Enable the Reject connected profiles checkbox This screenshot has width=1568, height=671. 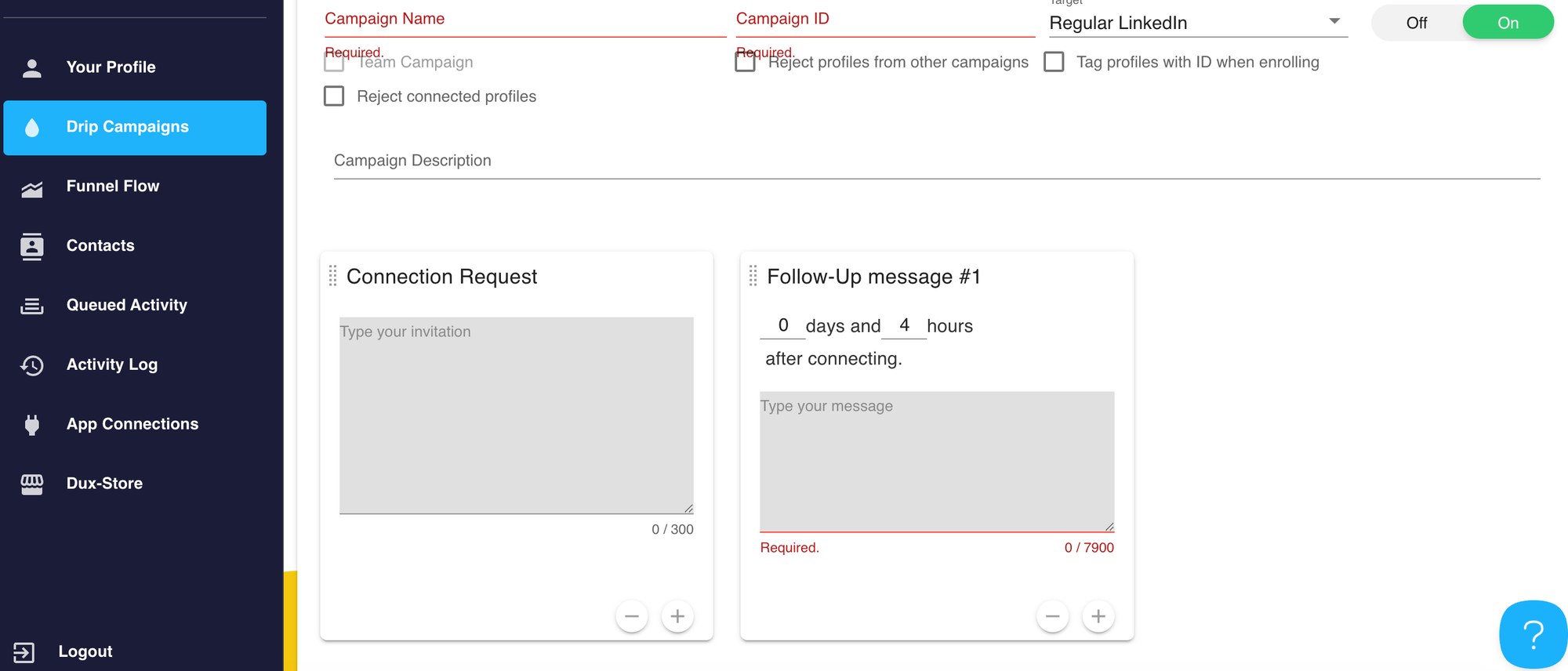(x=334, y=96)
